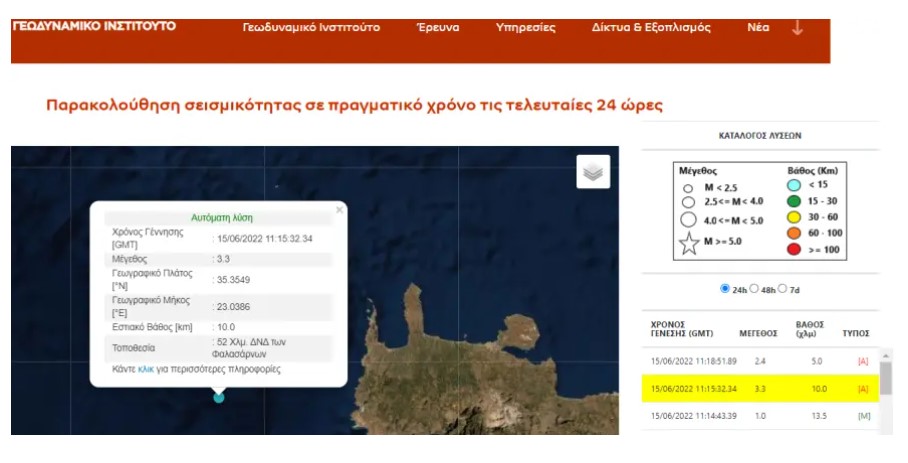Click the star M >= 5.0 legend icon
The height and width of the screenshot is (463, 908).
[689, 243]
